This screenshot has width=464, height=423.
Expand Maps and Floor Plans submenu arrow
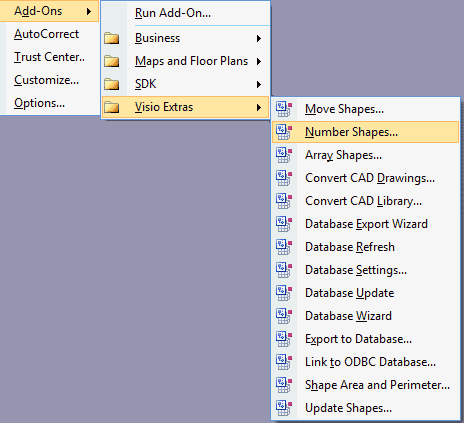tap(259, 61)
